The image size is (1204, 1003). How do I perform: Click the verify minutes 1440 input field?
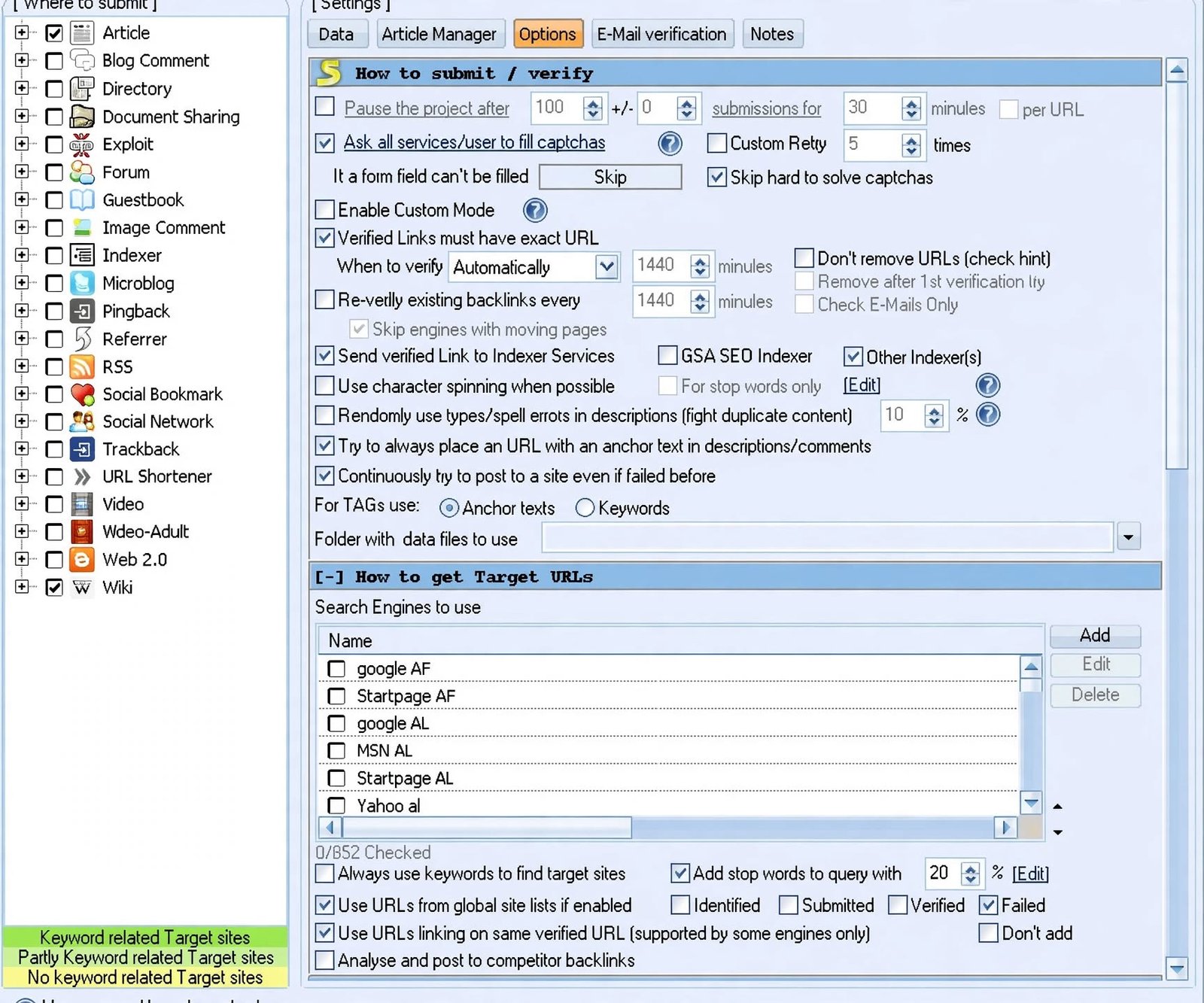tap(662, 266)
